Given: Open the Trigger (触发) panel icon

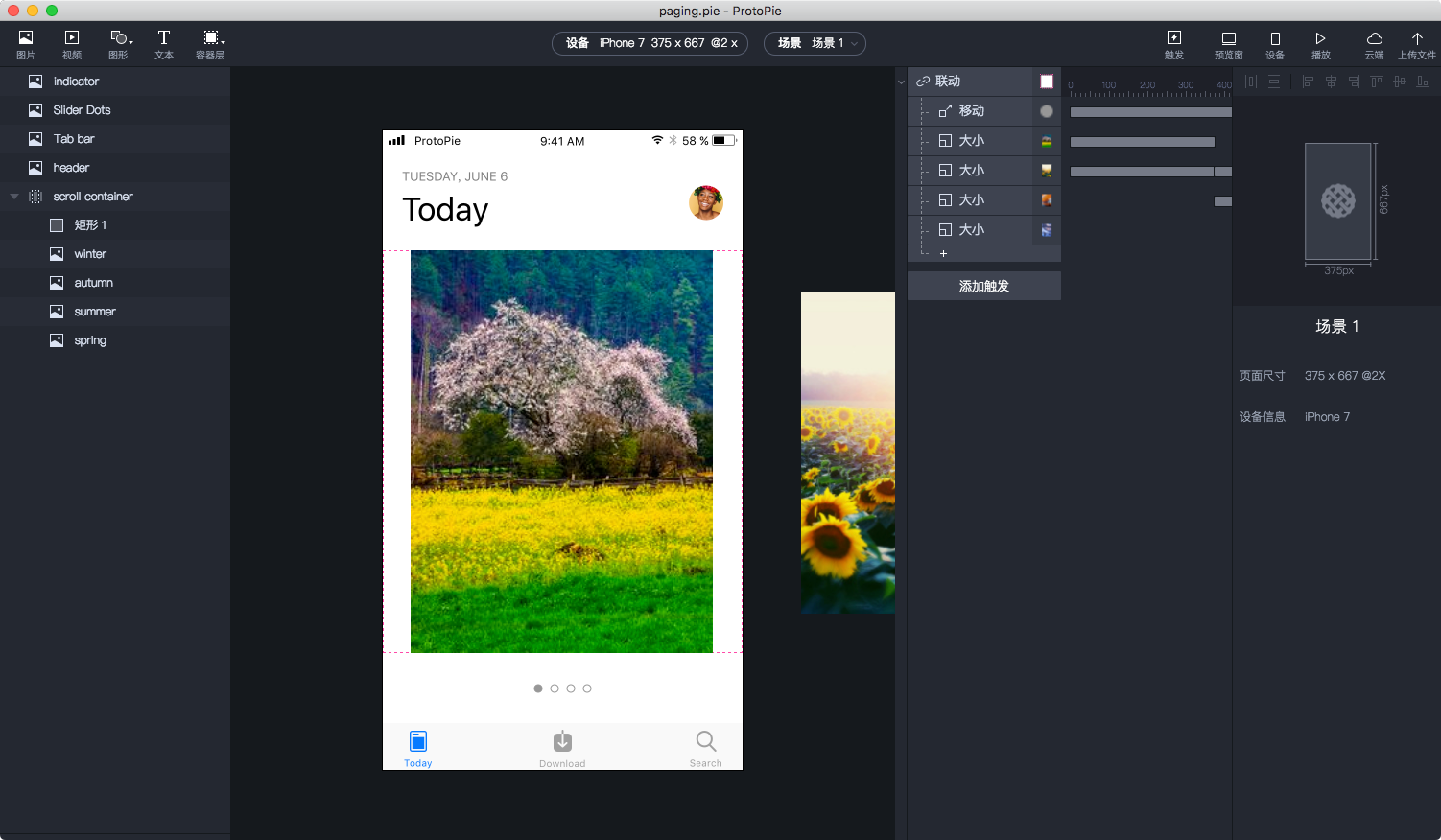Looking at the screenshot, I should point(1173,44).
